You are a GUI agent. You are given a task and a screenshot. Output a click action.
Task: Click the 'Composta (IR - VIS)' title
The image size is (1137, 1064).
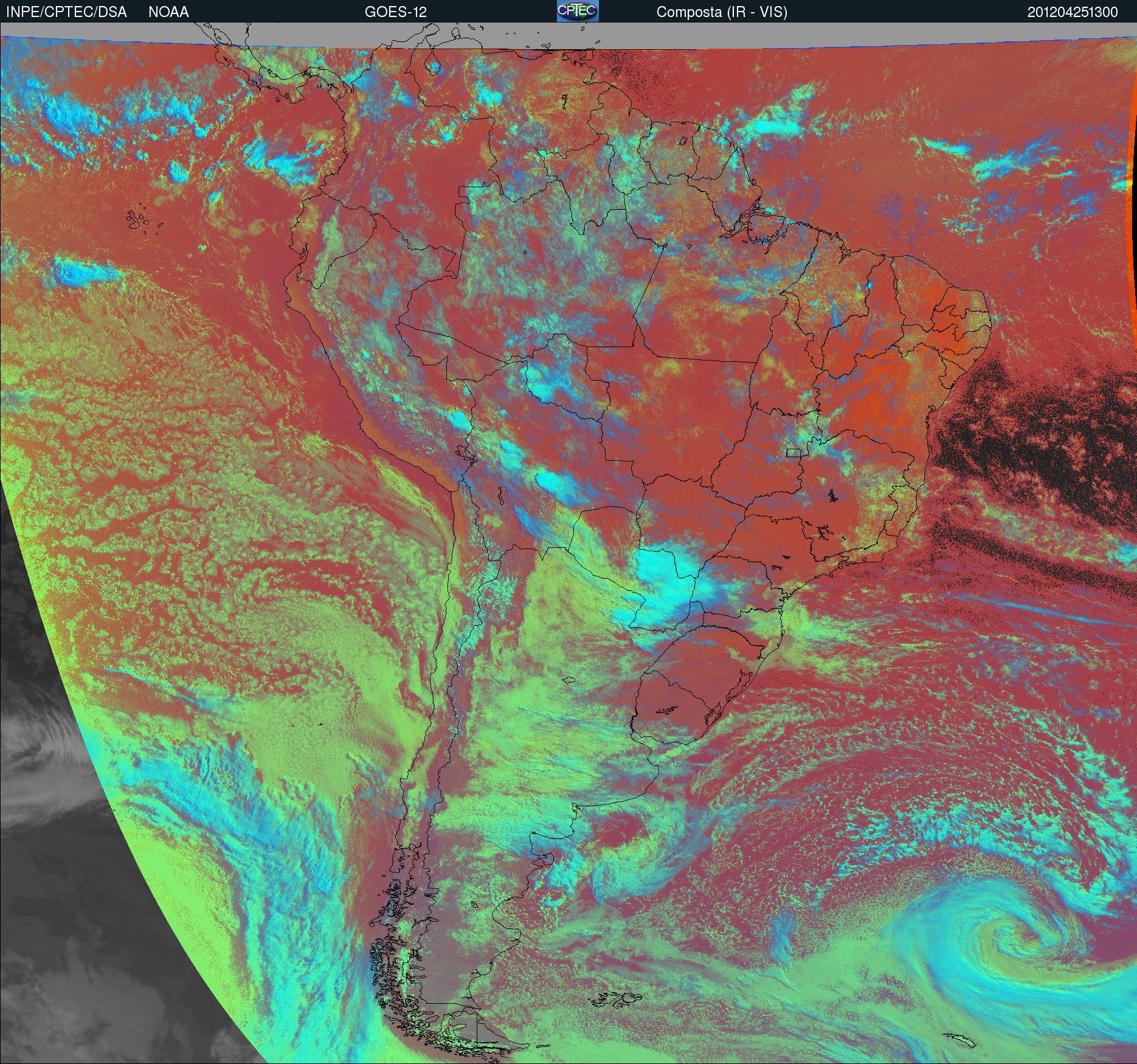[x=722, y=13]
